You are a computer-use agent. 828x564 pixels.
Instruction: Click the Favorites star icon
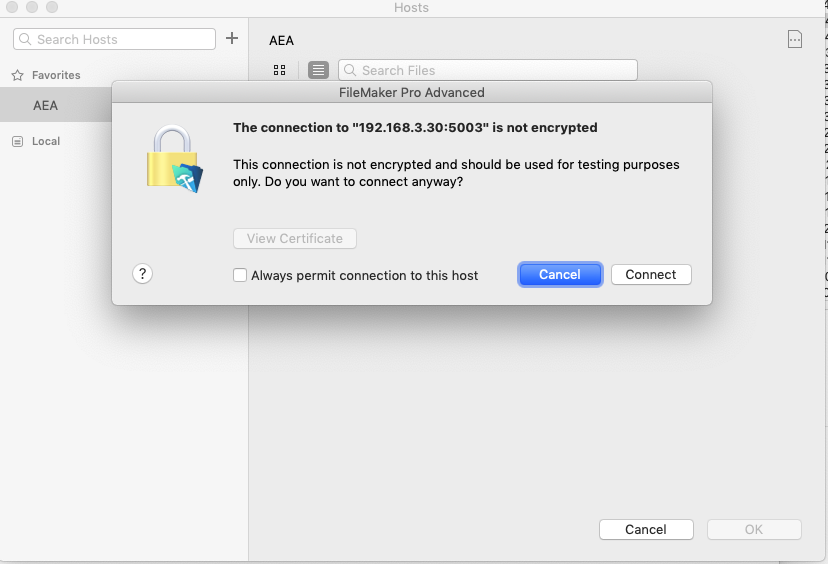17,75
